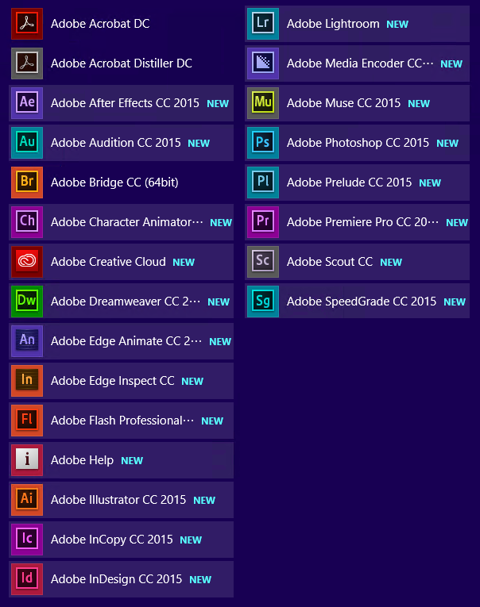Select 'Adobe Creative Cloud' text
The width and height of the screenshot is (480, 607).
coord(108,262)
